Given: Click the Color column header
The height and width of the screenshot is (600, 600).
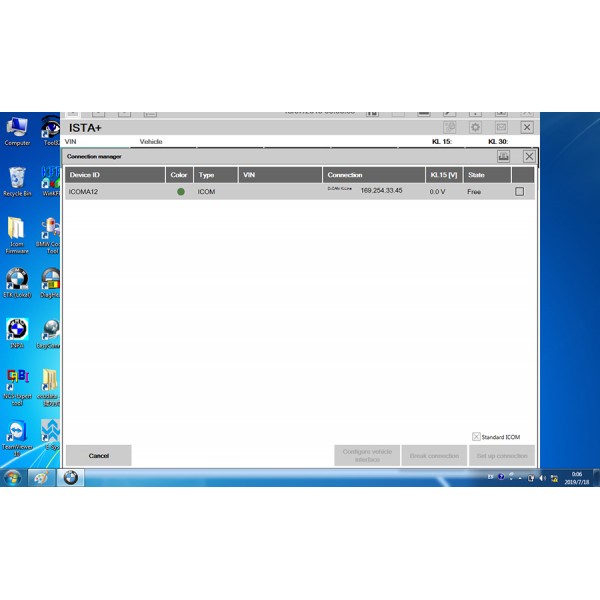Looking at the screenshot, I should click(x=179, y=175).
